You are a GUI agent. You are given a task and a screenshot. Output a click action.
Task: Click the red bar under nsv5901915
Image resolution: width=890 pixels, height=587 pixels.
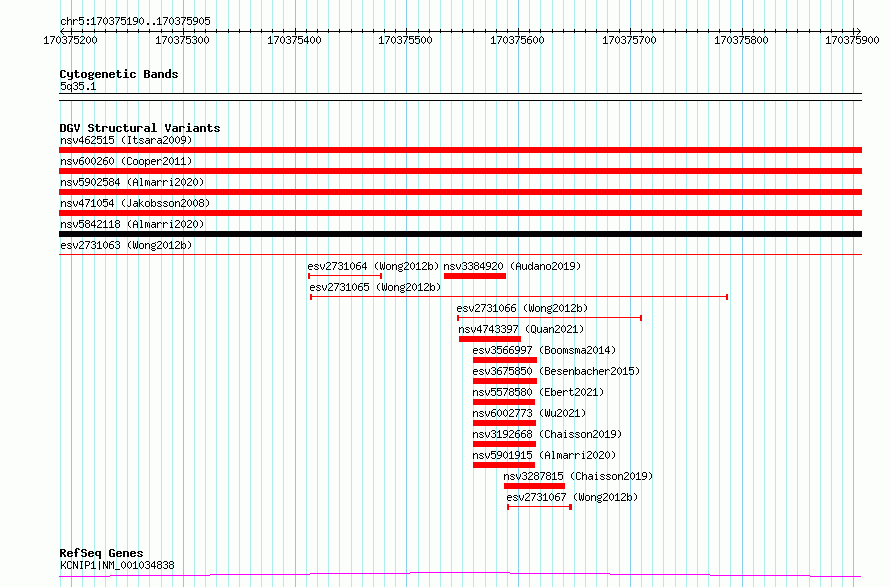(504, 465)
